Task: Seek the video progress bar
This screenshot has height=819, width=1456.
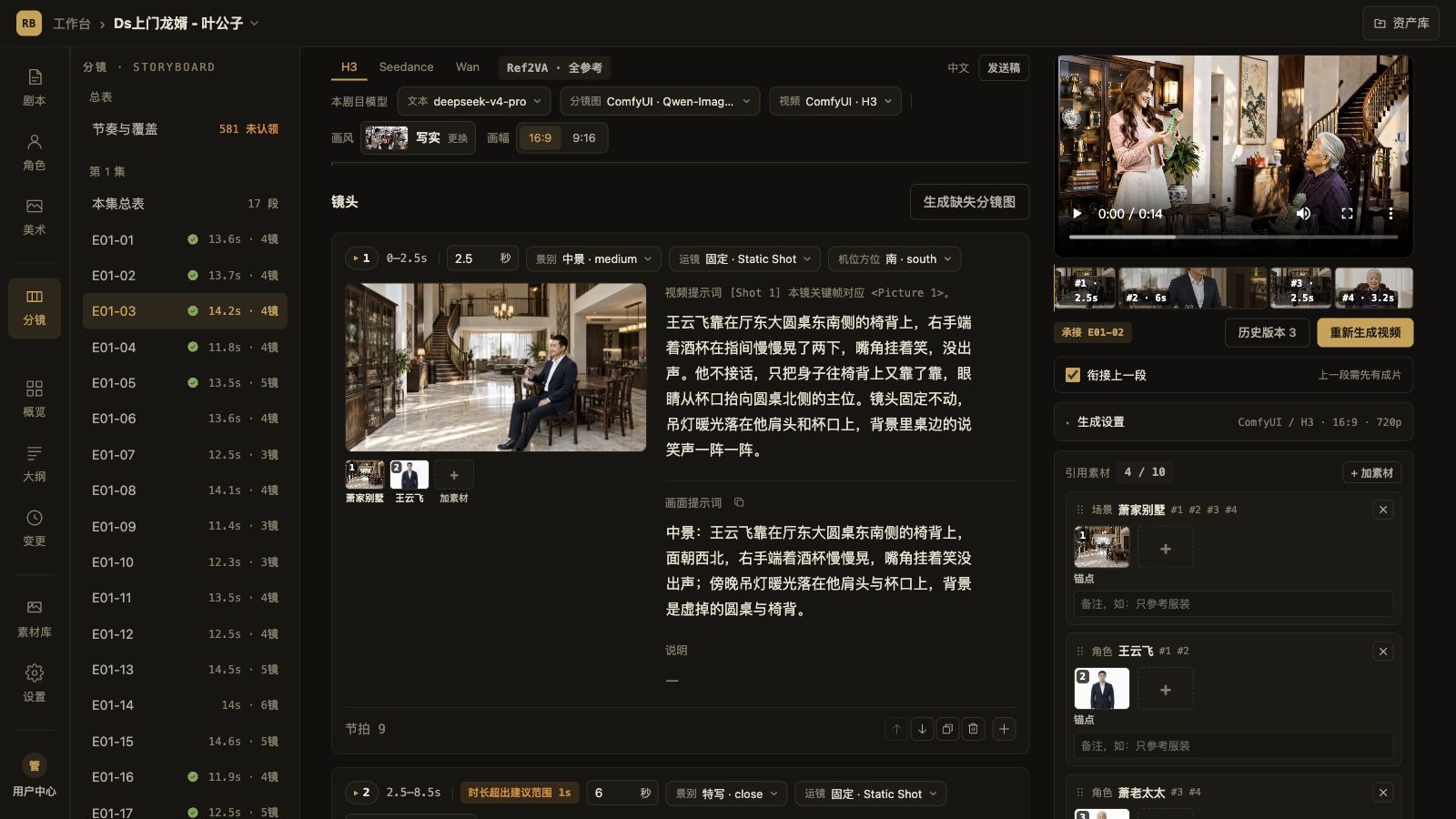Action: click(x=1233, y=237)
